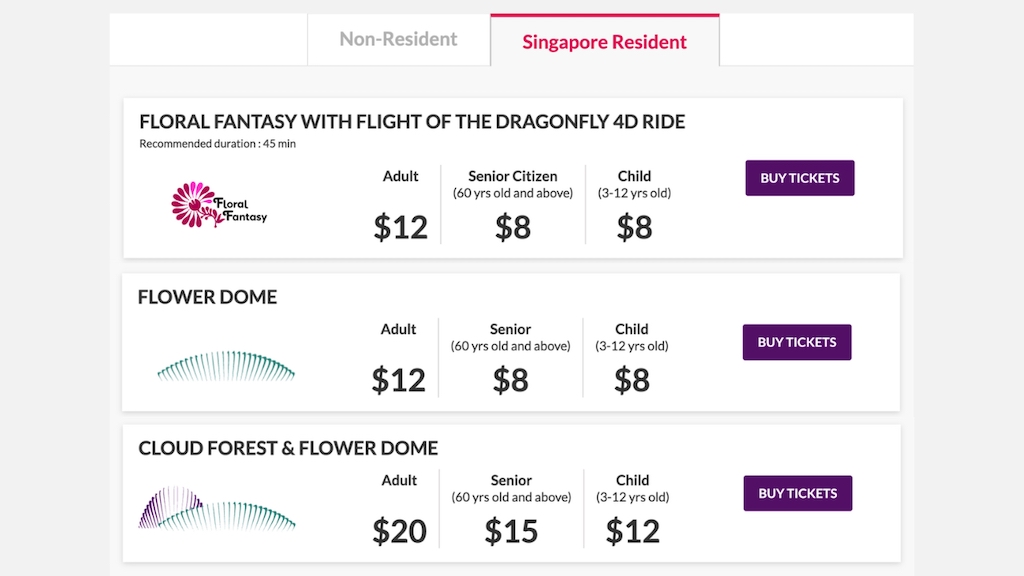The image size is (1024, 576).
Task: Select the Singapore Resident tab
Action: pyautogui.click(x=604, y=42)
